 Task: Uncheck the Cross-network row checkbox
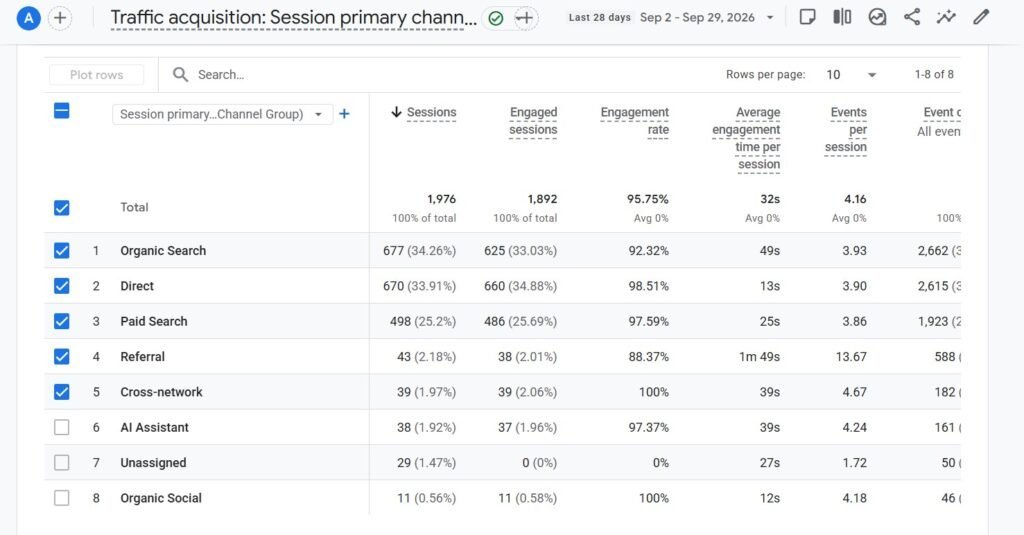tap(61, 392)
